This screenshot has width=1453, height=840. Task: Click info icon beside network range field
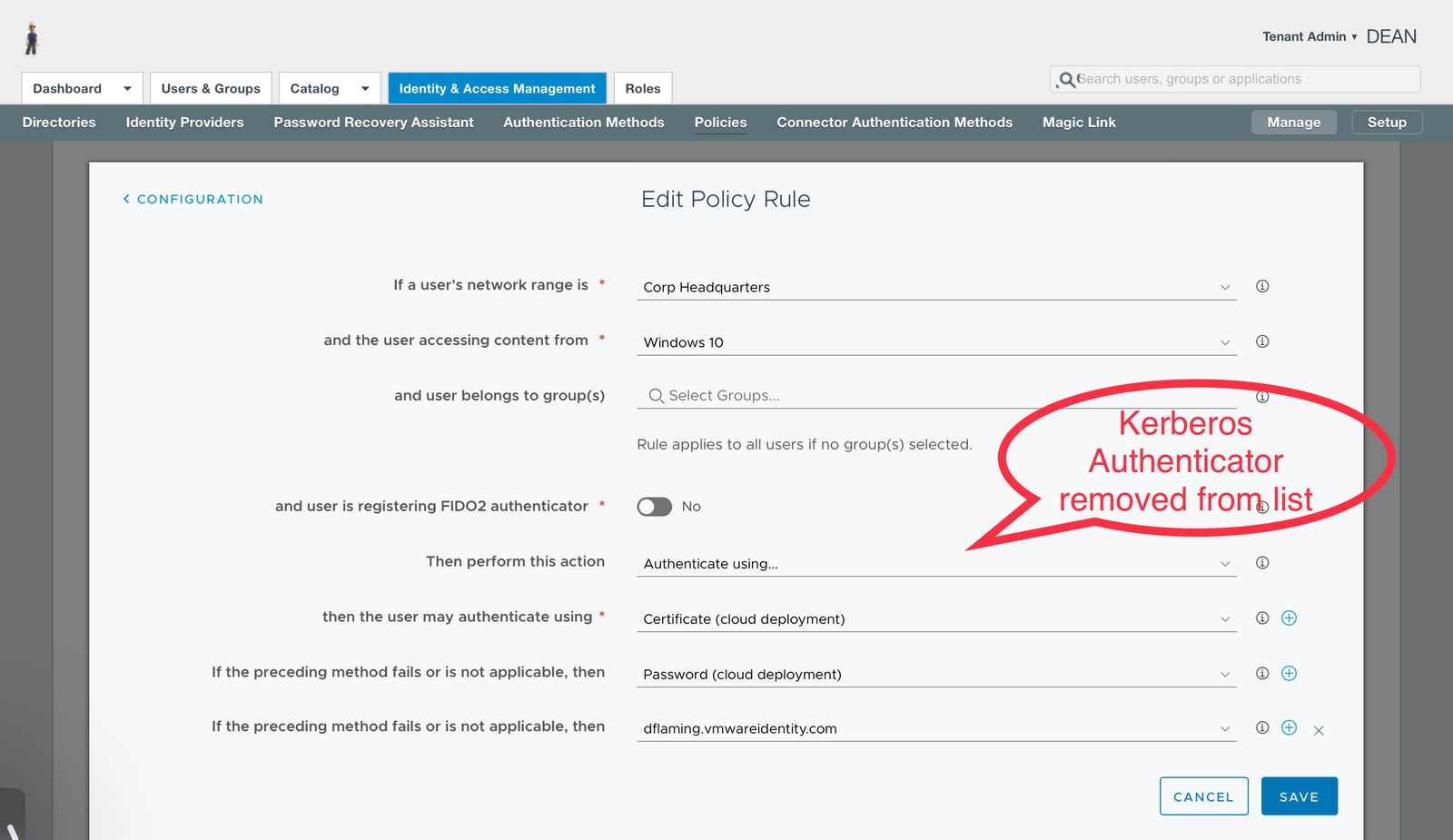[x=1261, y=286]
